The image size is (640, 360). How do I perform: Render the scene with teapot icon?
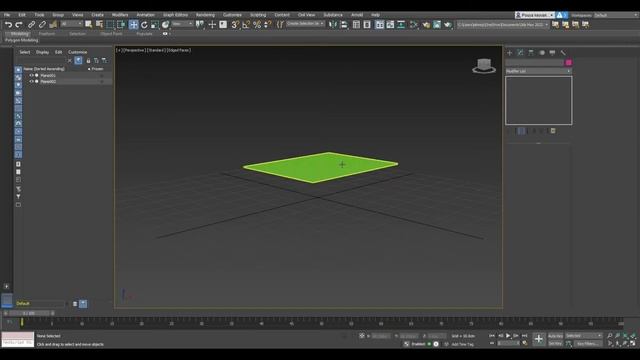(x=448, y=24)
